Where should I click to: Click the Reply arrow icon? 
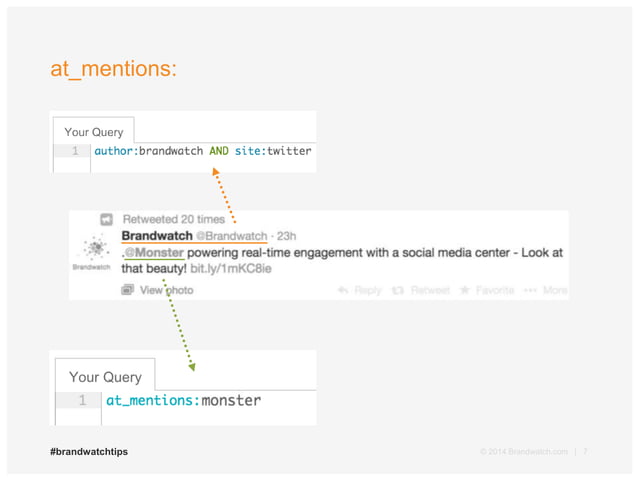point(343,290)
